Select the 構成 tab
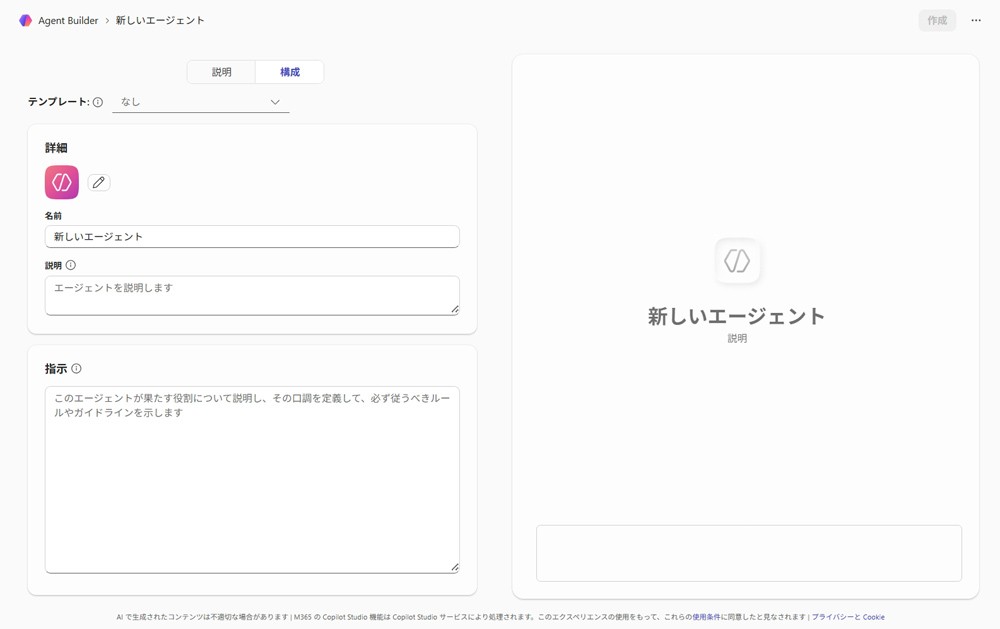The image size is (1000, 629). click(290, 71)
